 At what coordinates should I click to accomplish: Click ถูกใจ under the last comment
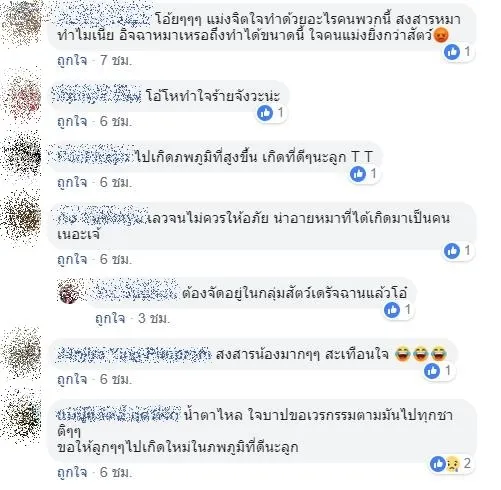pos(72,472)
